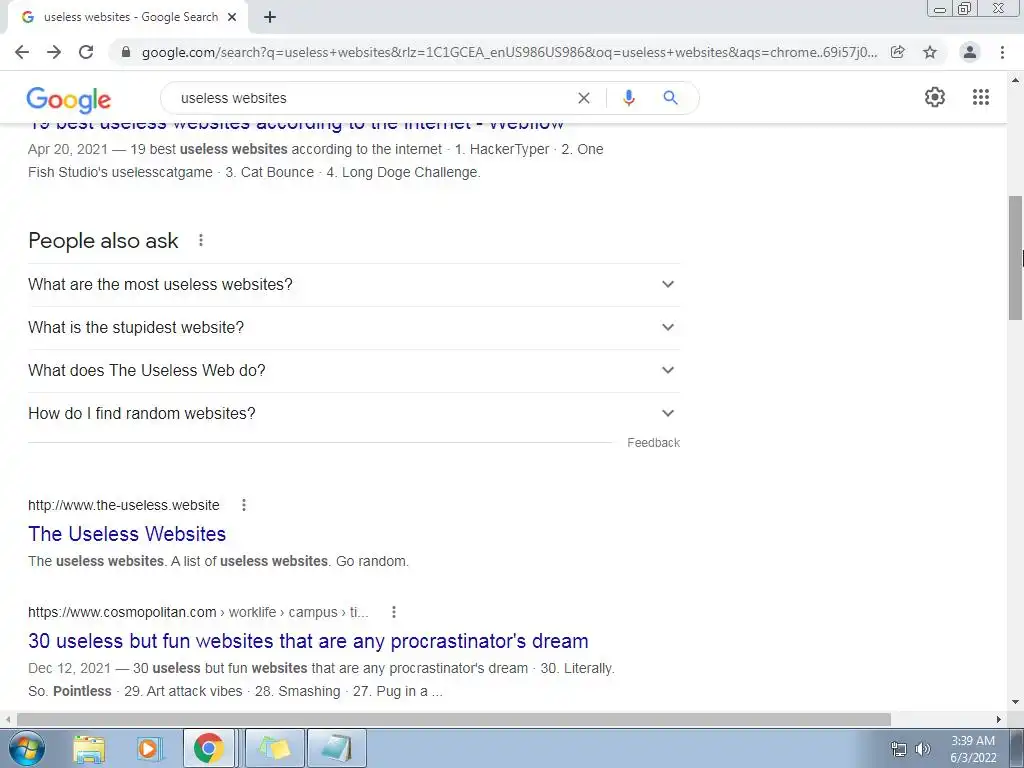Go forward to the next page

[54, 52]
